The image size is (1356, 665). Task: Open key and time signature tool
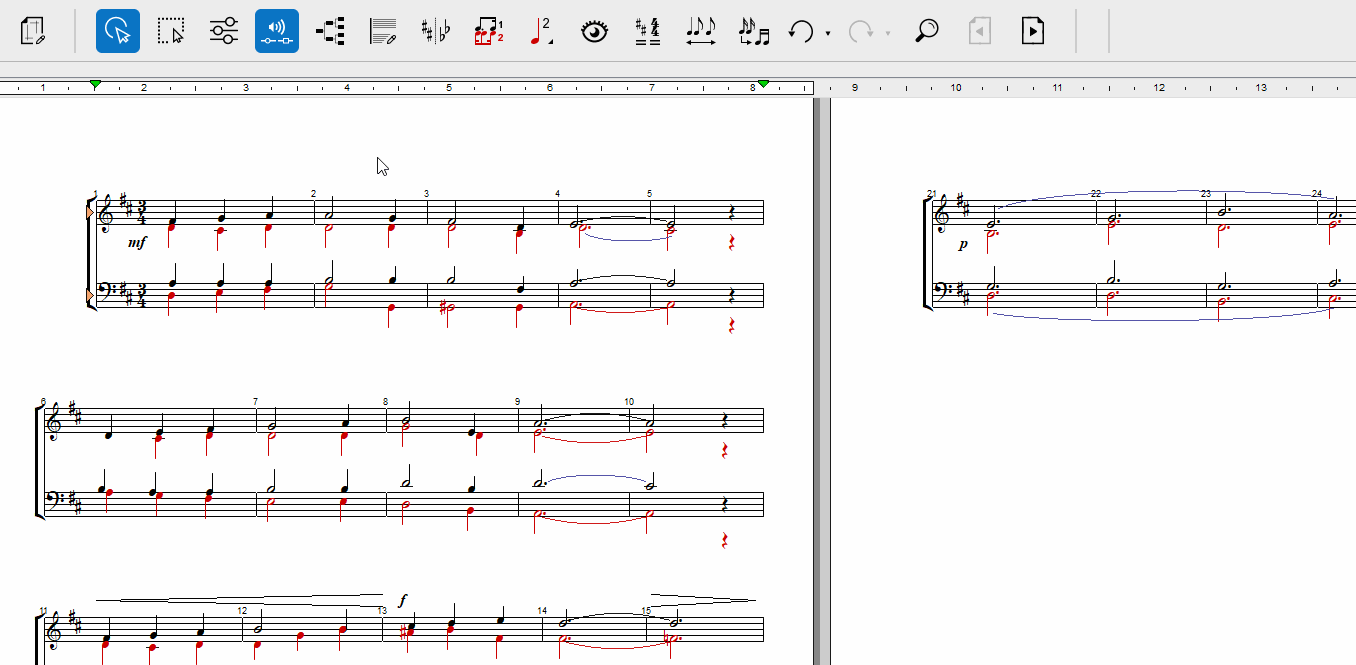click(x=648, y=31)
